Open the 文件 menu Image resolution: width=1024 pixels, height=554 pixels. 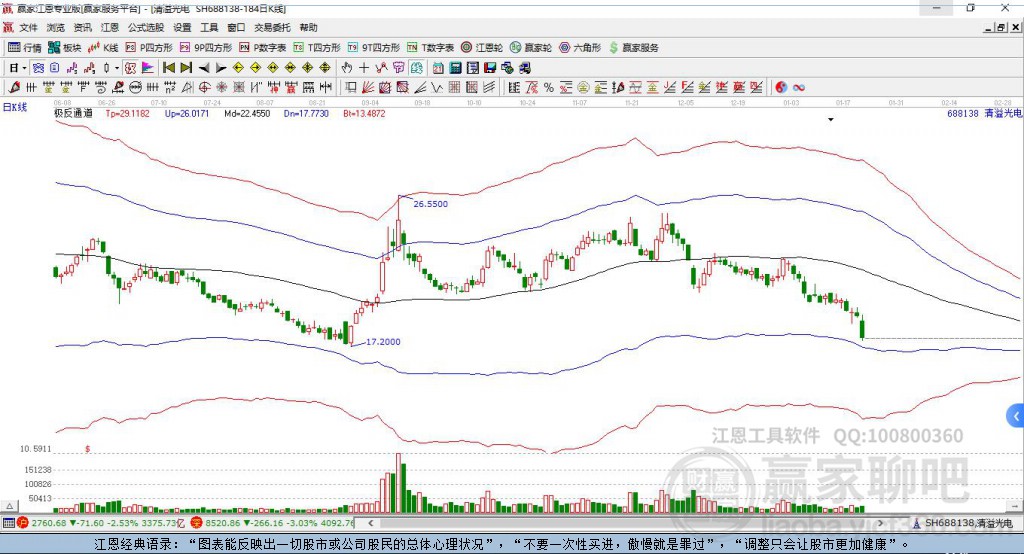click(x=28, y=27)
